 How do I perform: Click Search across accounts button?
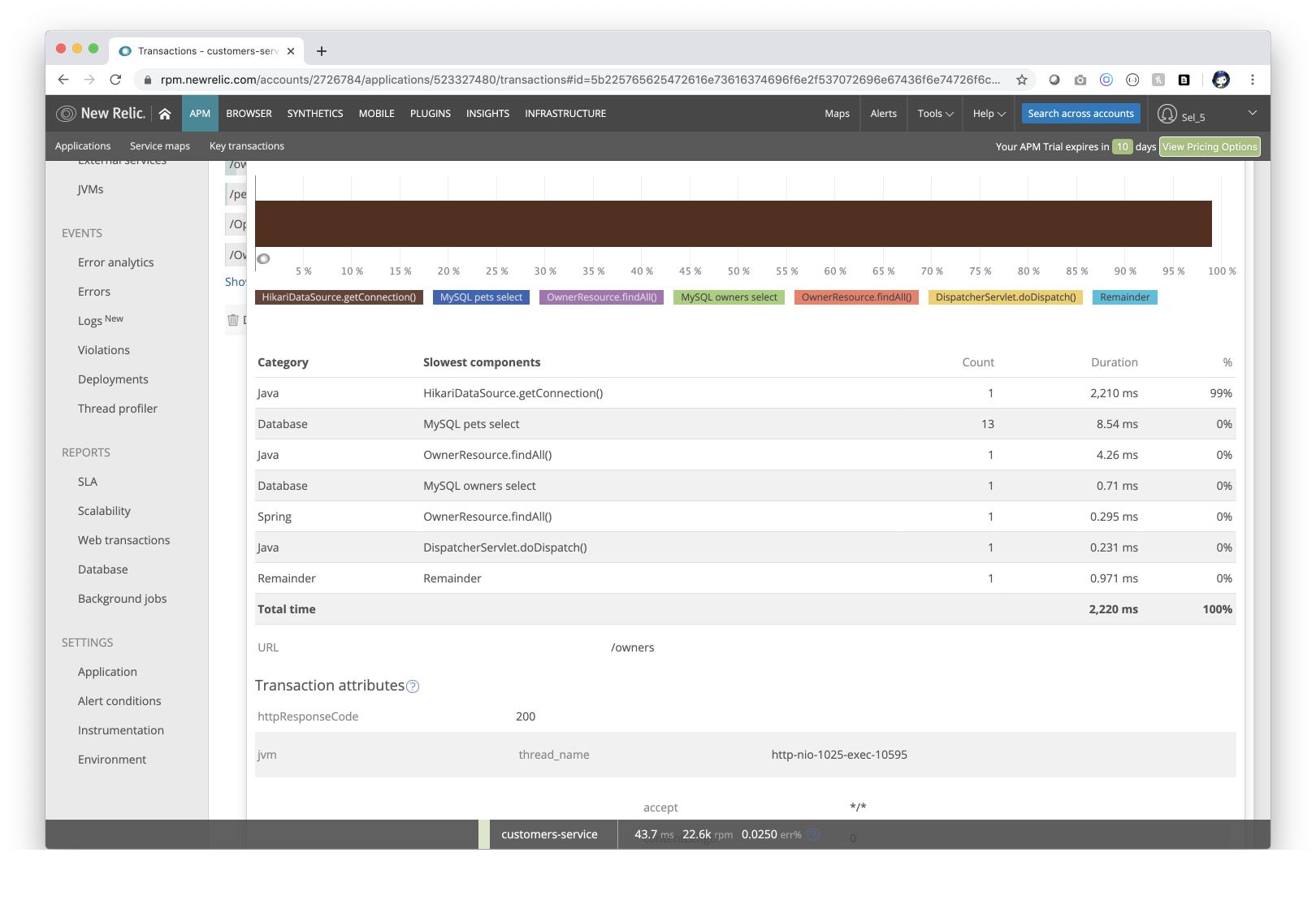coord(1080,114)
